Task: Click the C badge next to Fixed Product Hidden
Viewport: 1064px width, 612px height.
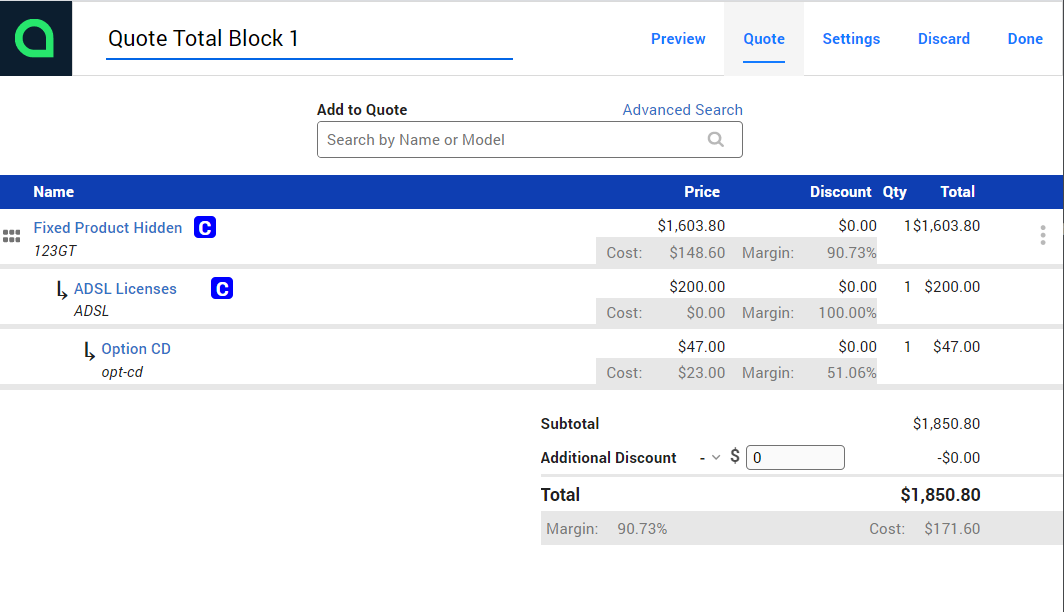Action: point(205,228)
